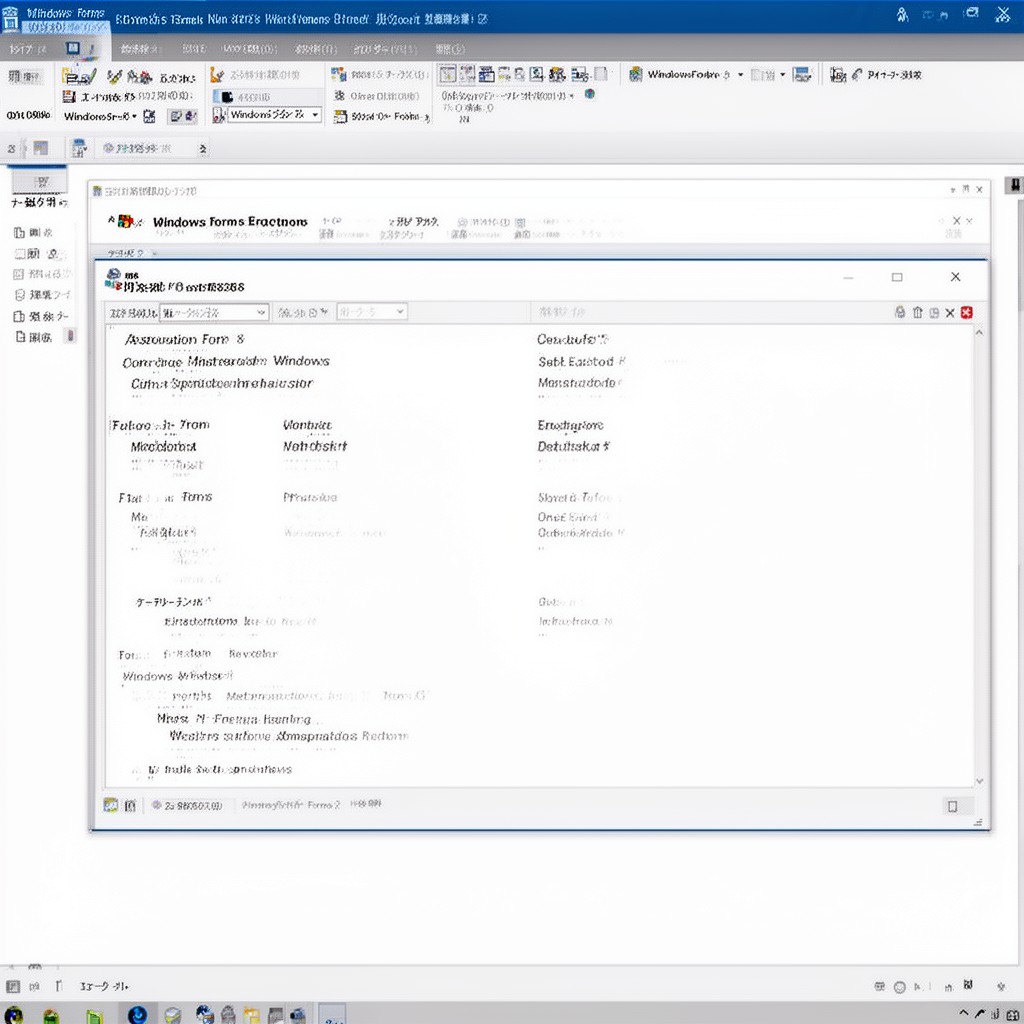The height and width of the screenshot is (1024, 1024).
Task: Expand the chevron at the second toolbar's end
Action: click(203, 149)
